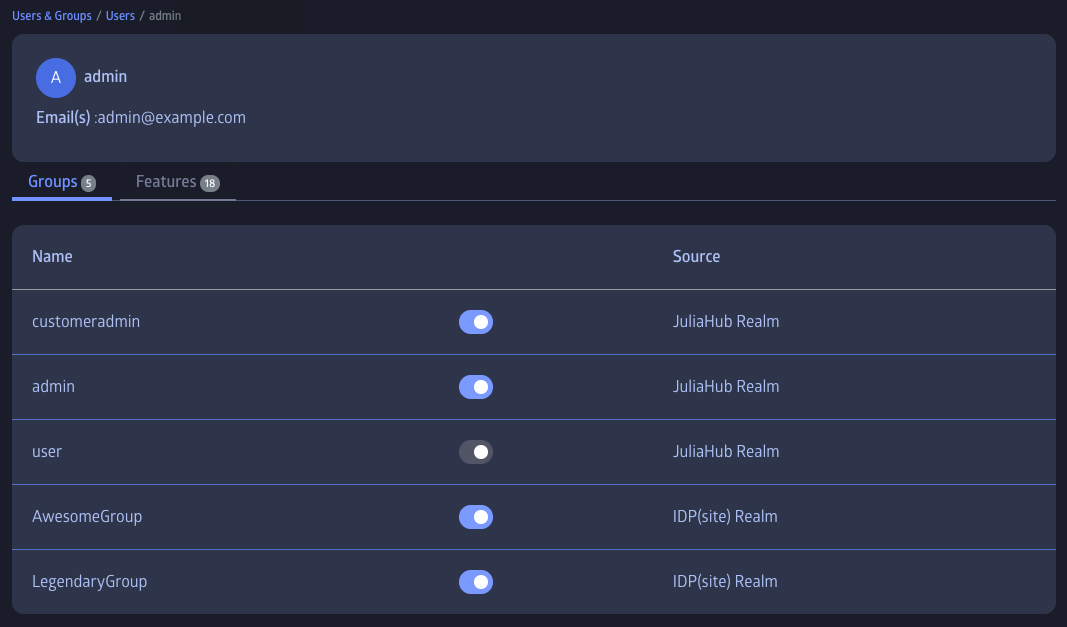This screenshot has height=627, width=1067.
Task: Click the admin username heading
Action: [105, 77]
